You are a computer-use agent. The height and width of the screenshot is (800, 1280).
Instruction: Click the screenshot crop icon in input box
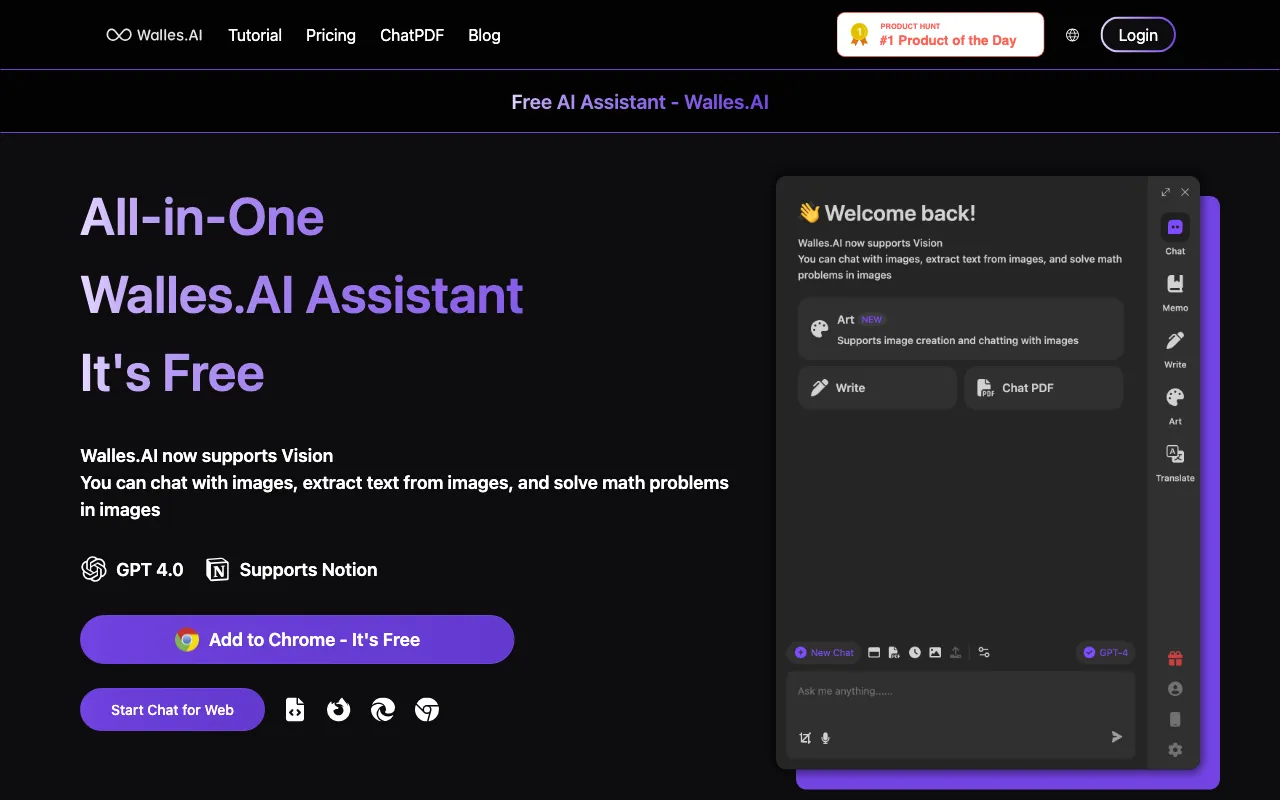805,738
